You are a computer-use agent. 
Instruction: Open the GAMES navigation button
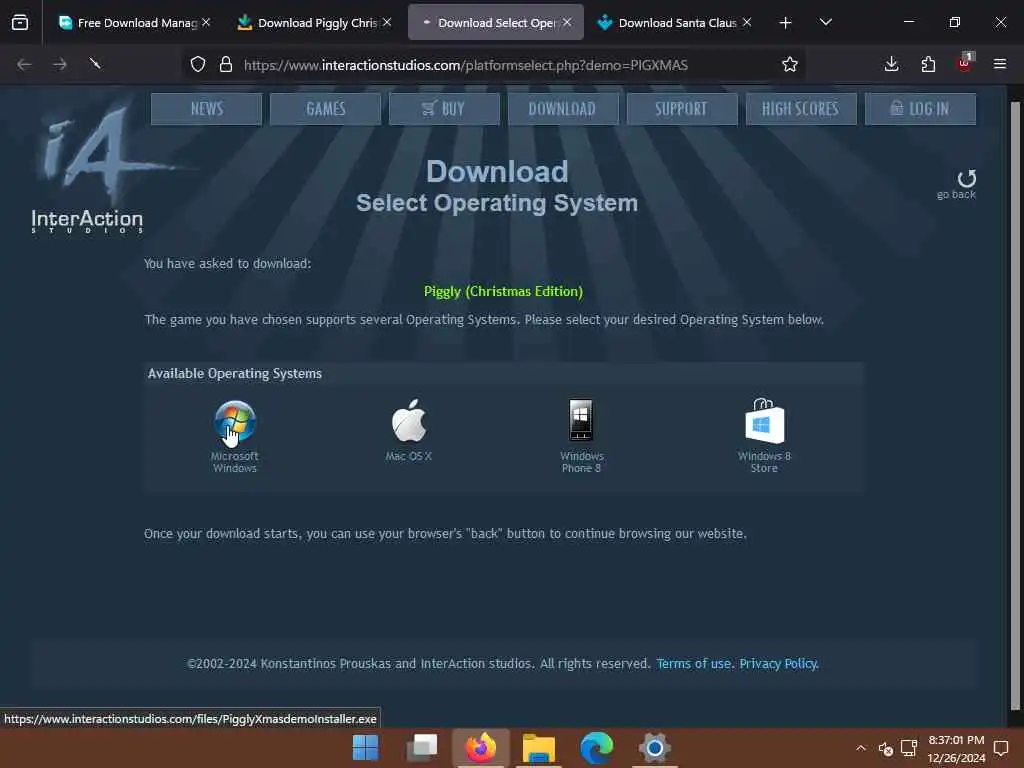click(x=325, y=109)
